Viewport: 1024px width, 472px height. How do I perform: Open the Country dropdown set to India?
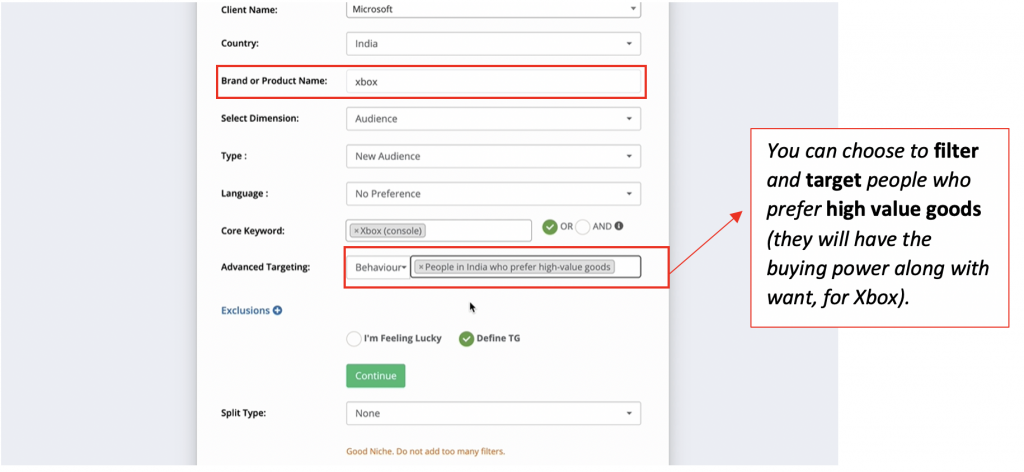(493, 44)
